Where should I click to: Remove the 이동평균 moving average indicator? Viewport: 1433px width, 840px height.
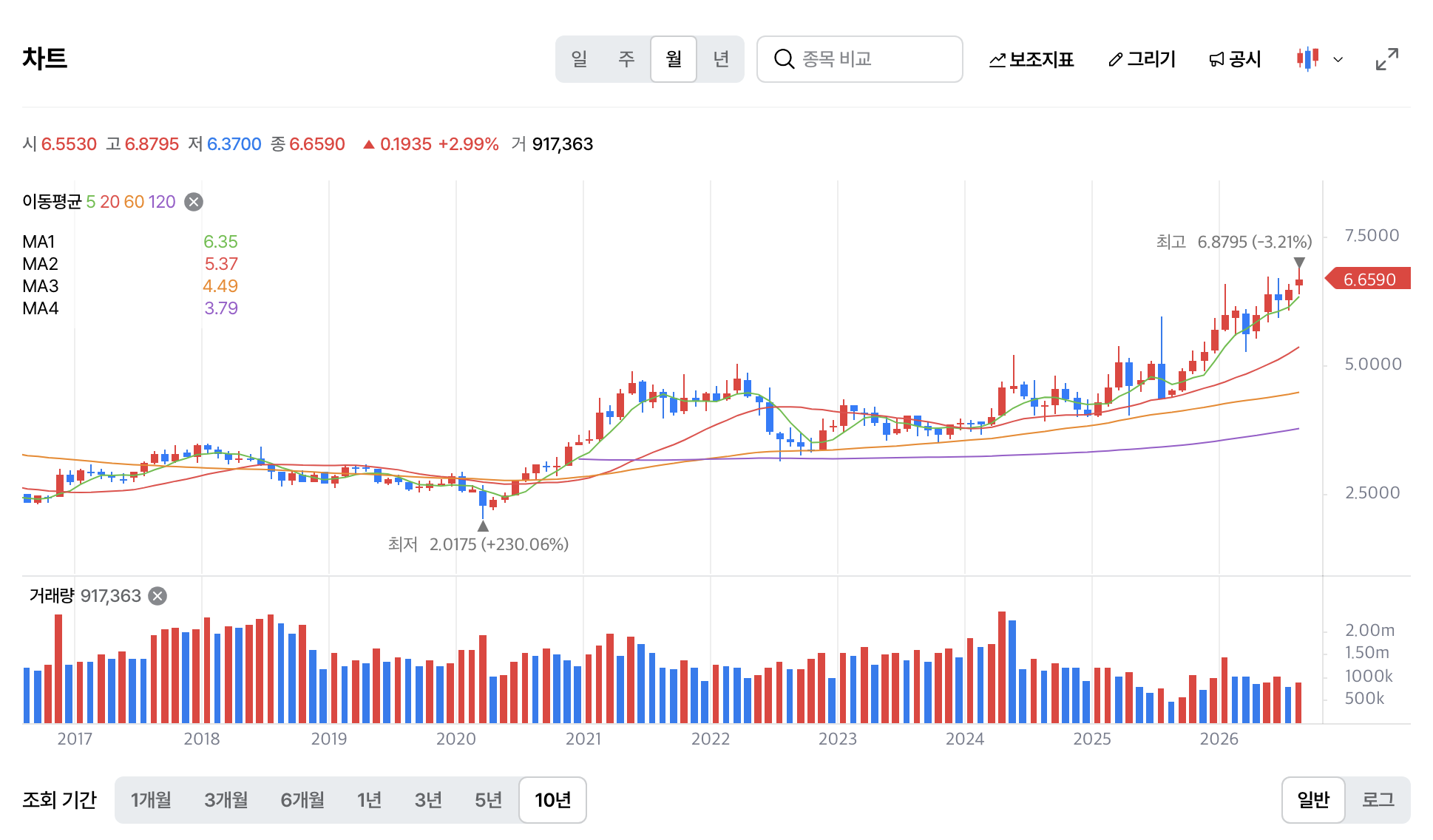pyautogui.click(x=194, y=202)
